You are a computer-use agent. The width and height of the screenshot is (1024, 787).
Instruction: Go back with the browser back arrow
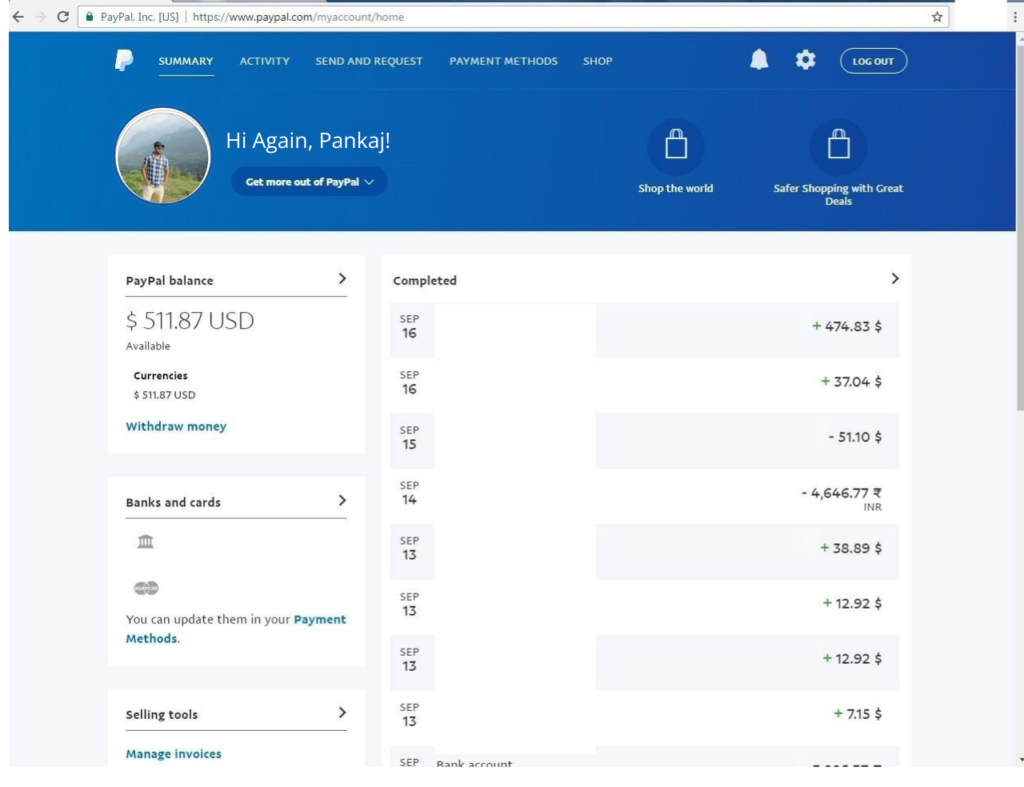(x=18, y=17)
